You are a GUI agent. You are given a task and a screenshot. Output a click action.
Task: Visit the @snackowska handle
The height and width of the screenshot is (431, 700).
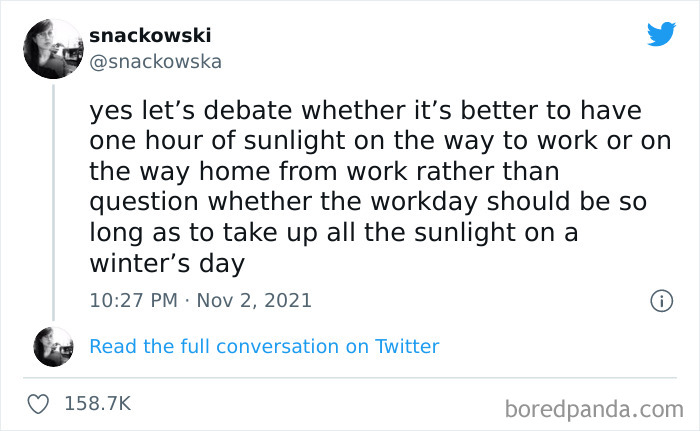click(x=155, y=62)
